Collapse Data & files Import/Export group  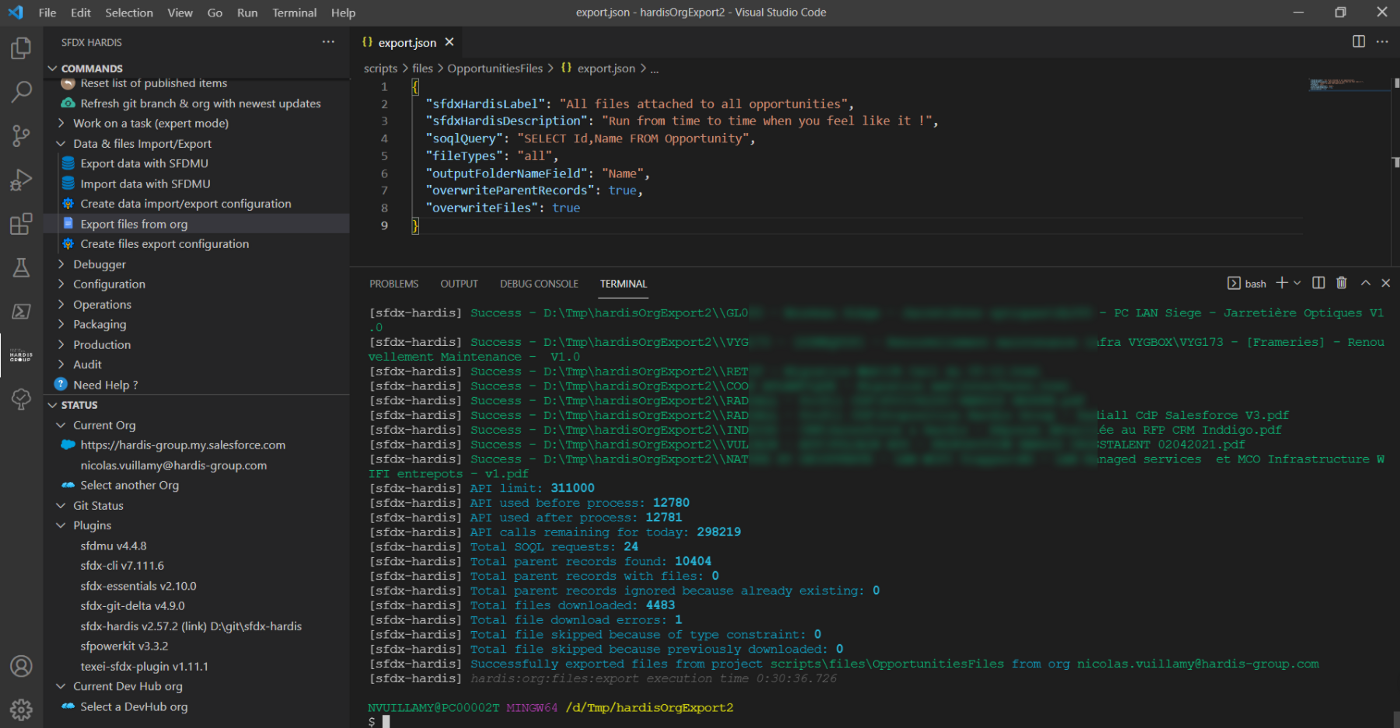point(196,143)
